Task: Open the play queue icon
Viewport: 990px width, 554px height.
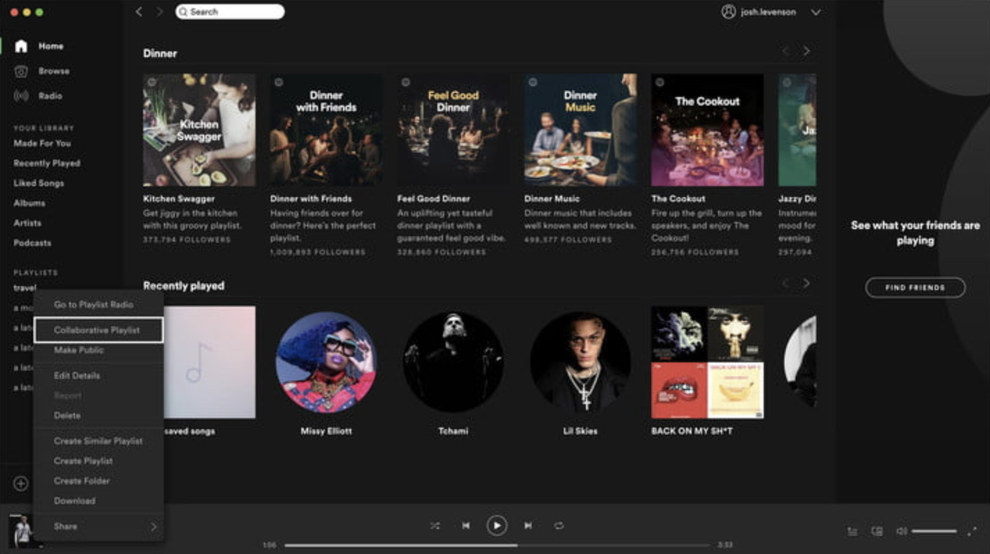Action: (852, 531)
